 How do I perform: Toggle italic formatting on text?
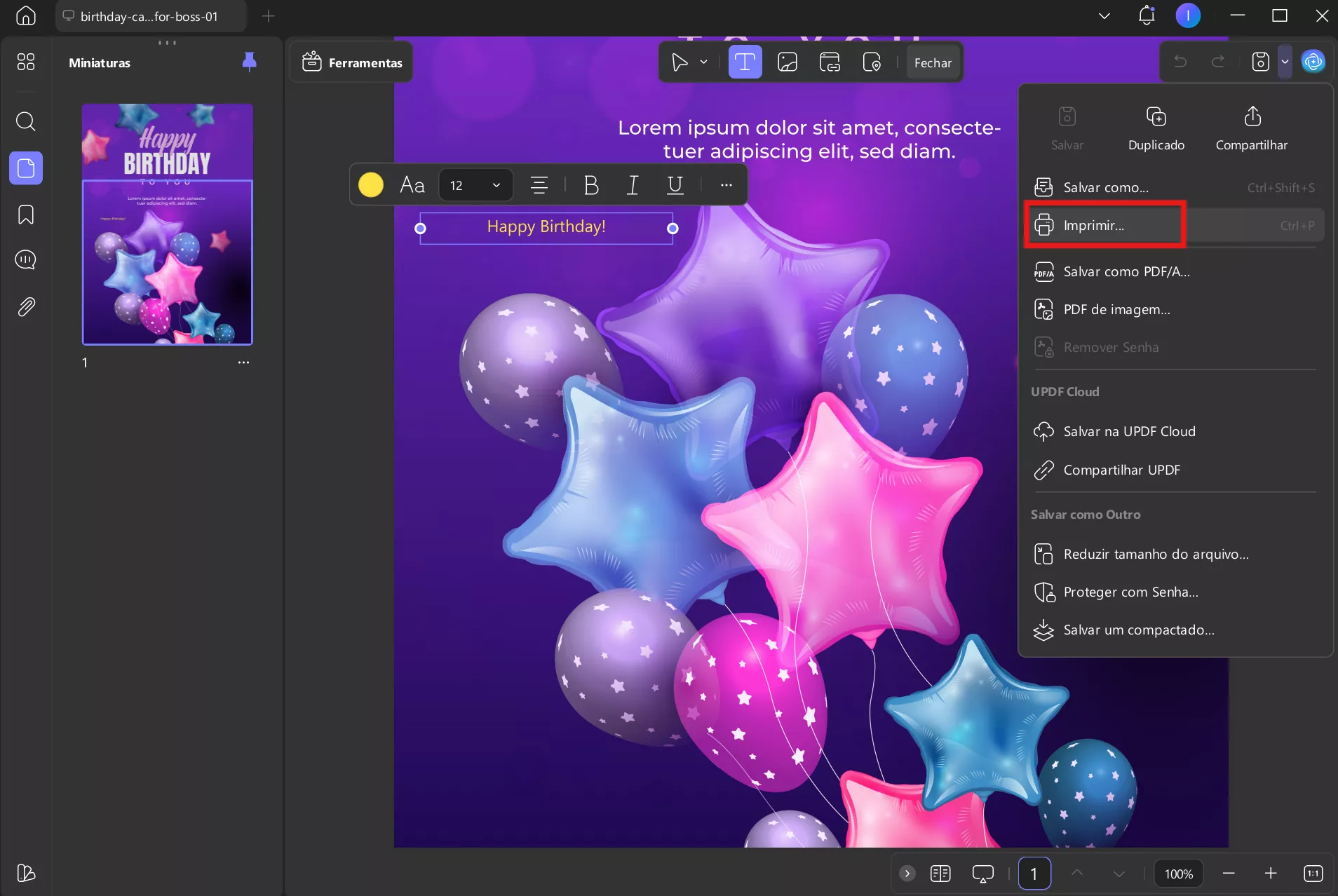pyautogui.click(x=632, y=185)
